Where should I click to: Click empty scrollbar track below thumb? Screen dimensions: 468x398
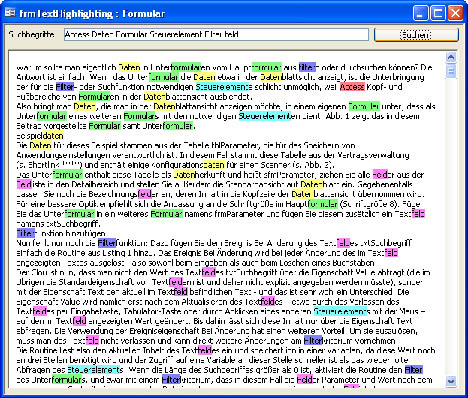(x=451, y=227)
